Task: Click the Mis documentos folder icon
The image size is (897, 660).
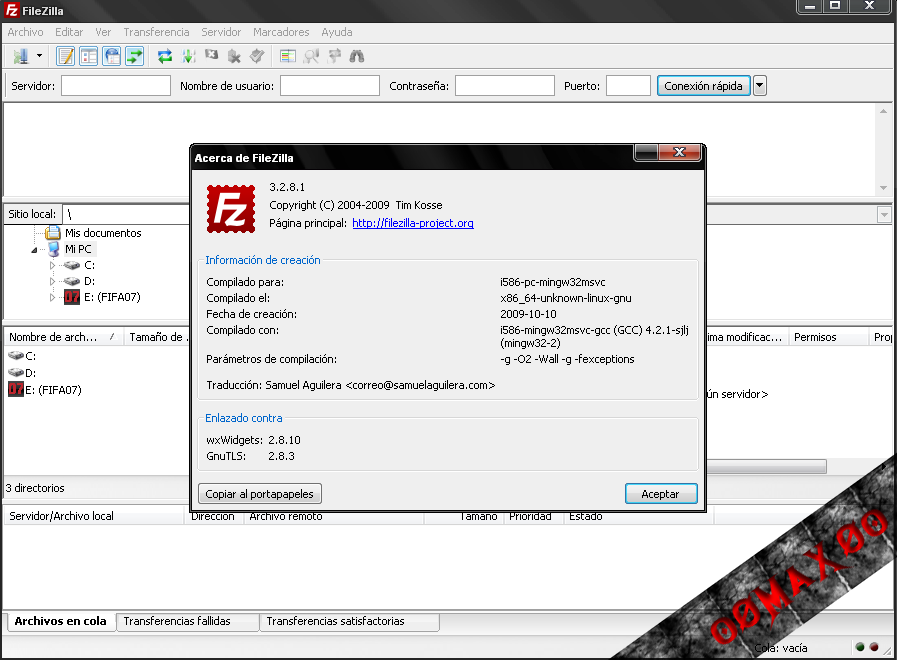Action: click(x=53, y=233)
